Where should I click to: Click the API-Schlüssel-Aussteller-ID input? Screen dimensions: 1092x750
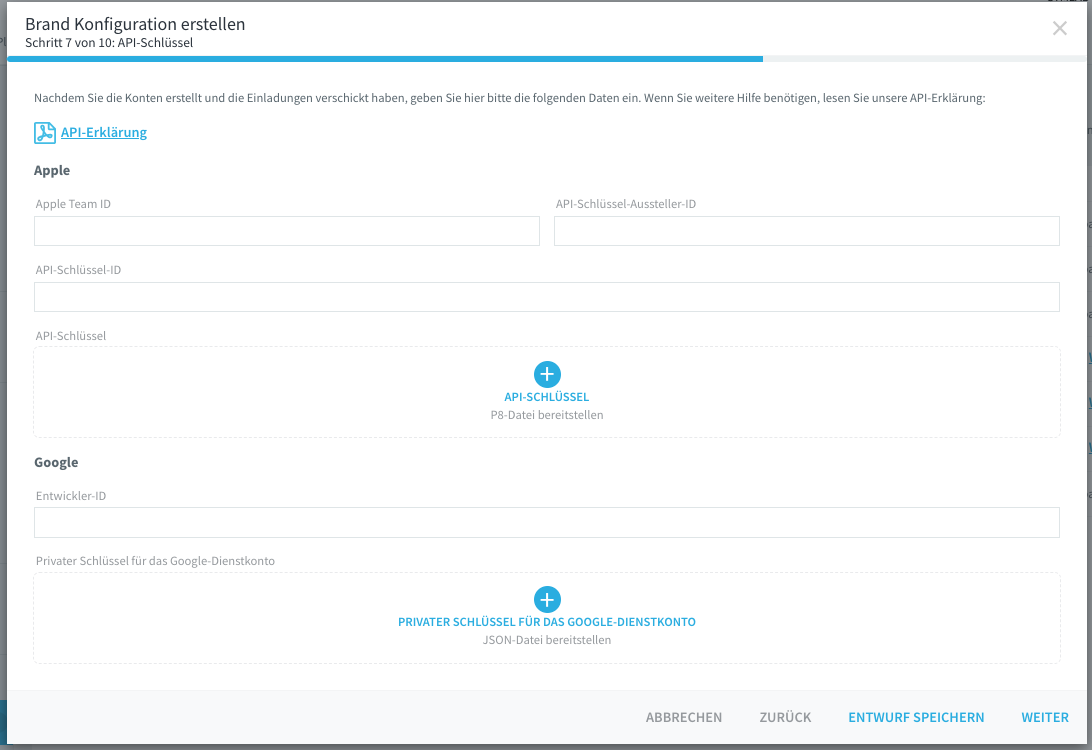806,231
